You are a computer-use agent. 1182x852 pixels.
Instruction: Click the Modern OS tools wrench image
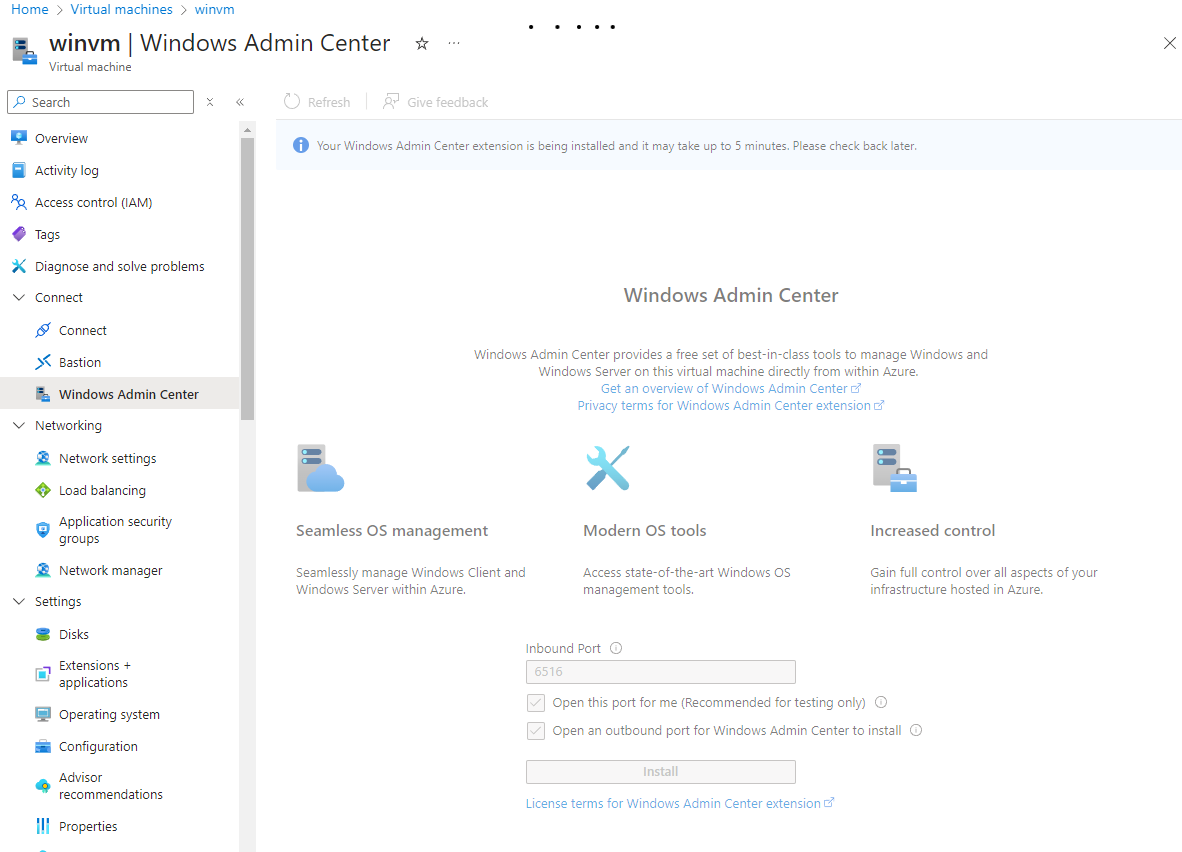(608, 468)
